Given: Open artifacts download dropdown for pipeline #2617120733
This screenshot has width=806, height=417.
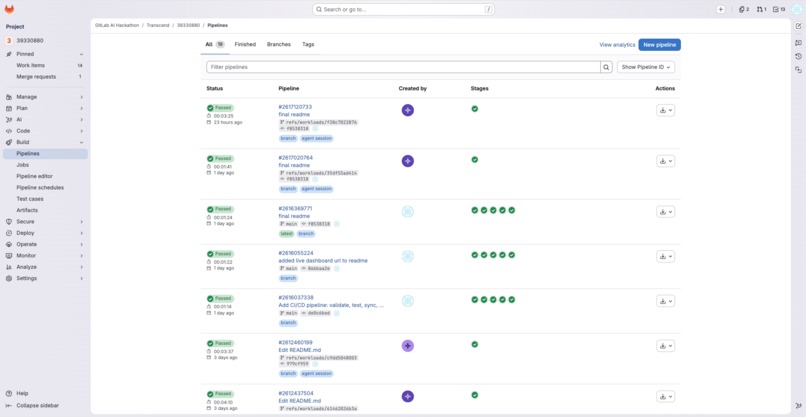Looking at the screenshot, I should click(x=665, y=110).
